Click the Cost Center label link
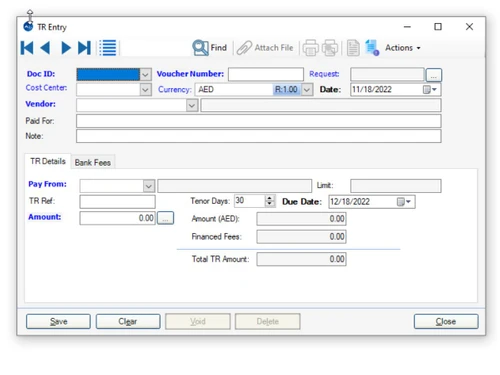The image size is (500, 375). (46, 88)
